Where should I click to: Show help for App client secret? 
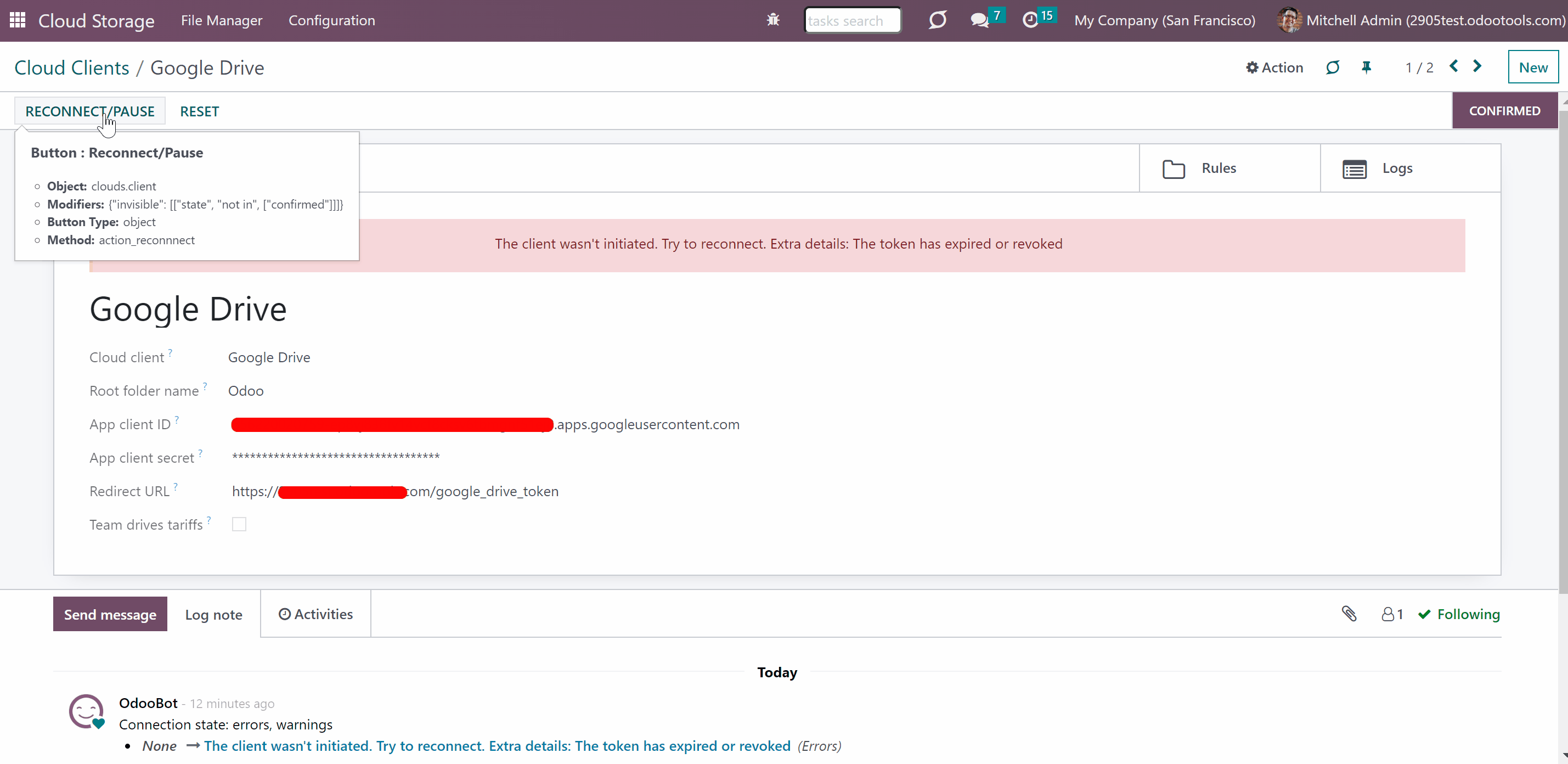coord(200,452)
